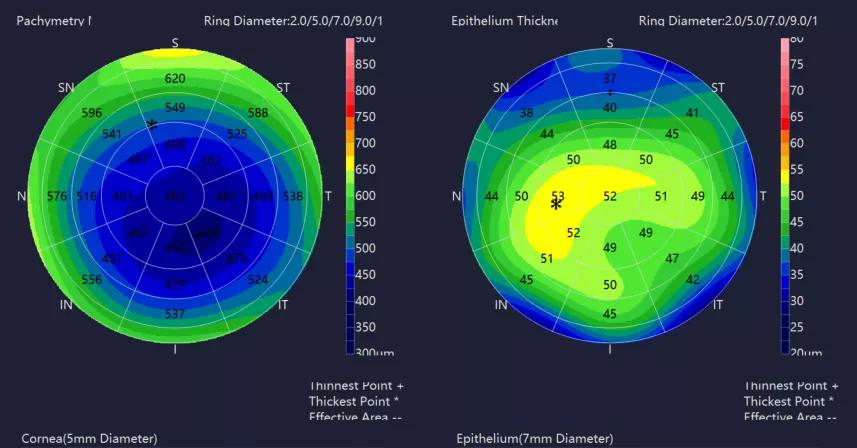Click the 75 label on epithelium scale
Screen dimensions: 857x448
click(797, 64)
